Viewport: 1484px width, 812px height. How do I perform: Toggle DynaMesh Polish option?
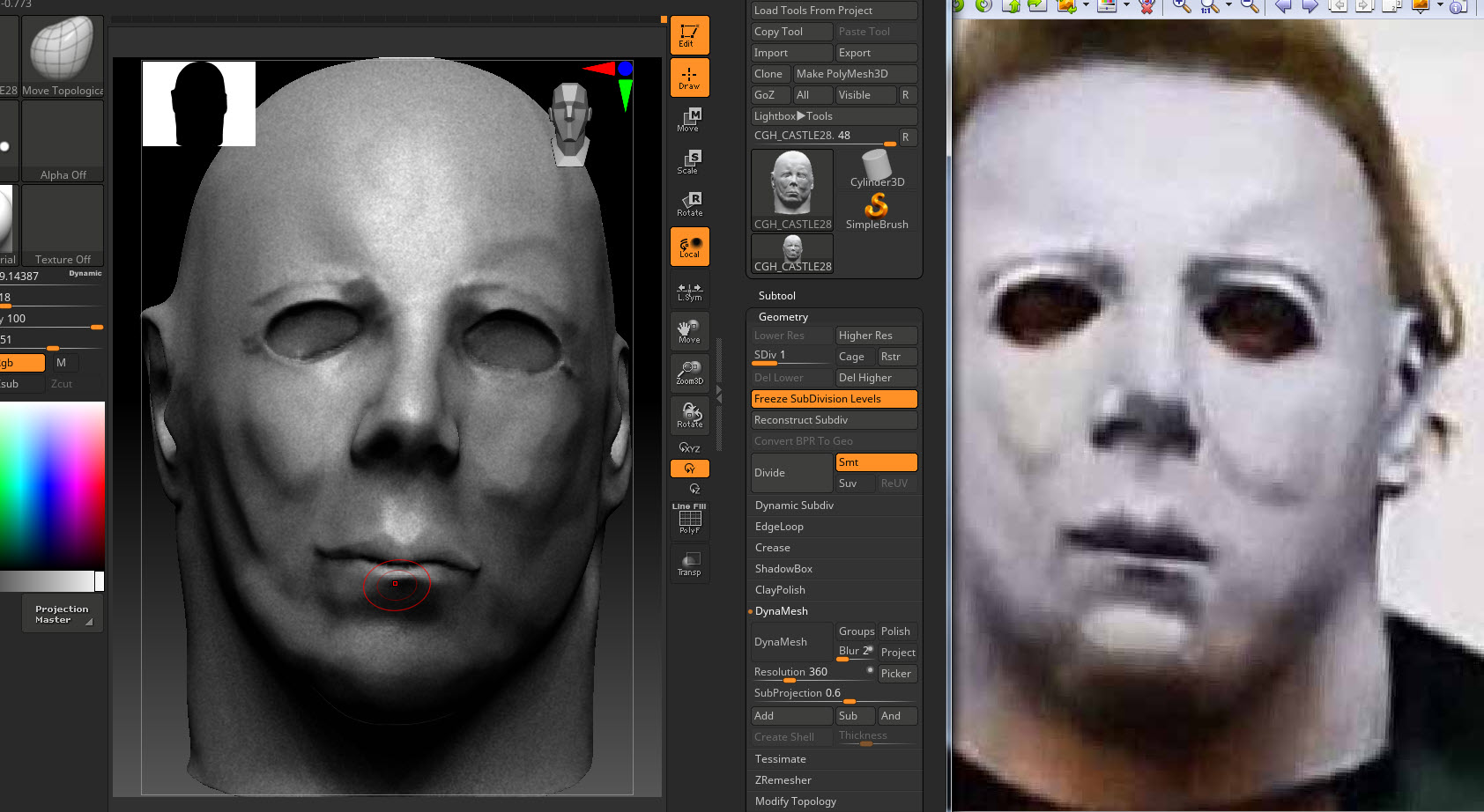(x=897, y=631)
